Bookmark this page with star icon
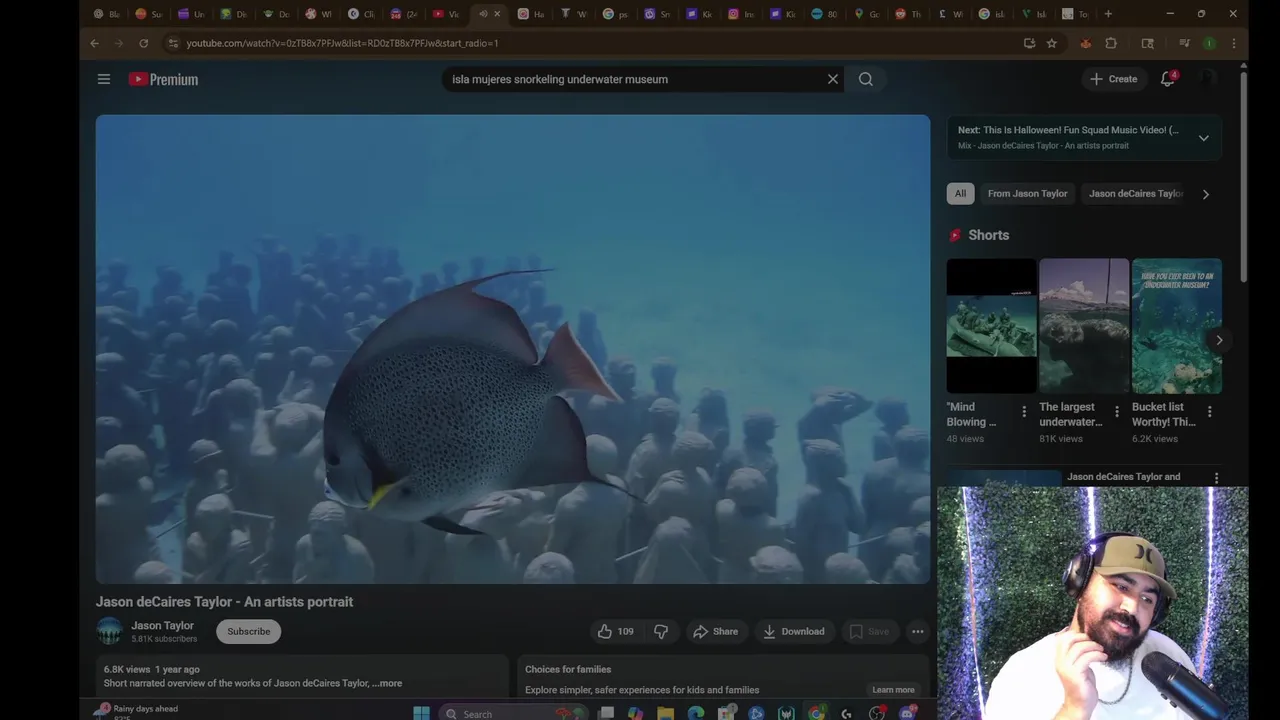The width and height of the screenshot is (1280, 720). (1052, 43)
